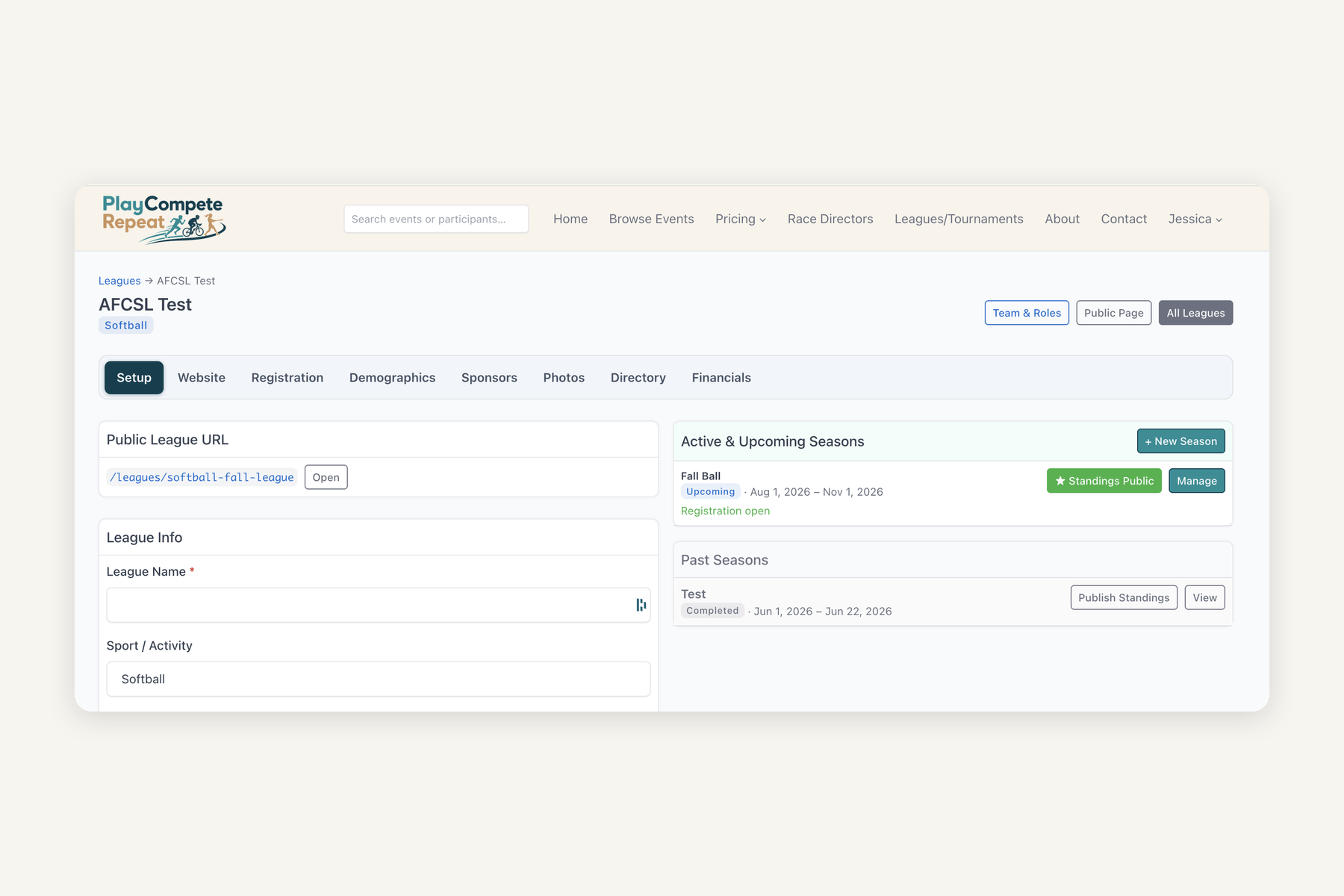View the Financials tab
1344x896 pixels.
(x=721, y=378)
